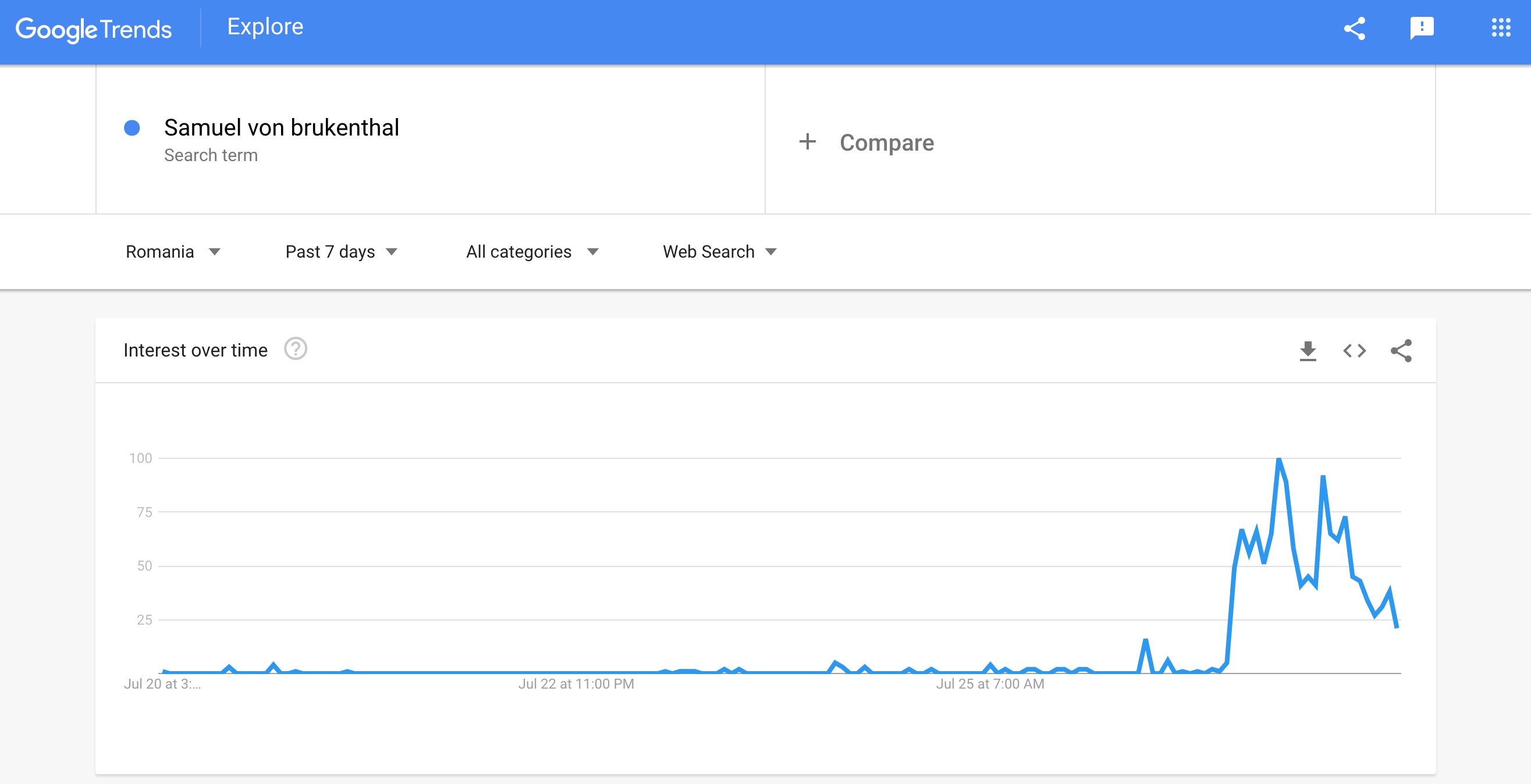1531x784 pixels.
Task: Change the Web Search type dropdown
Action: click(720, 252)
